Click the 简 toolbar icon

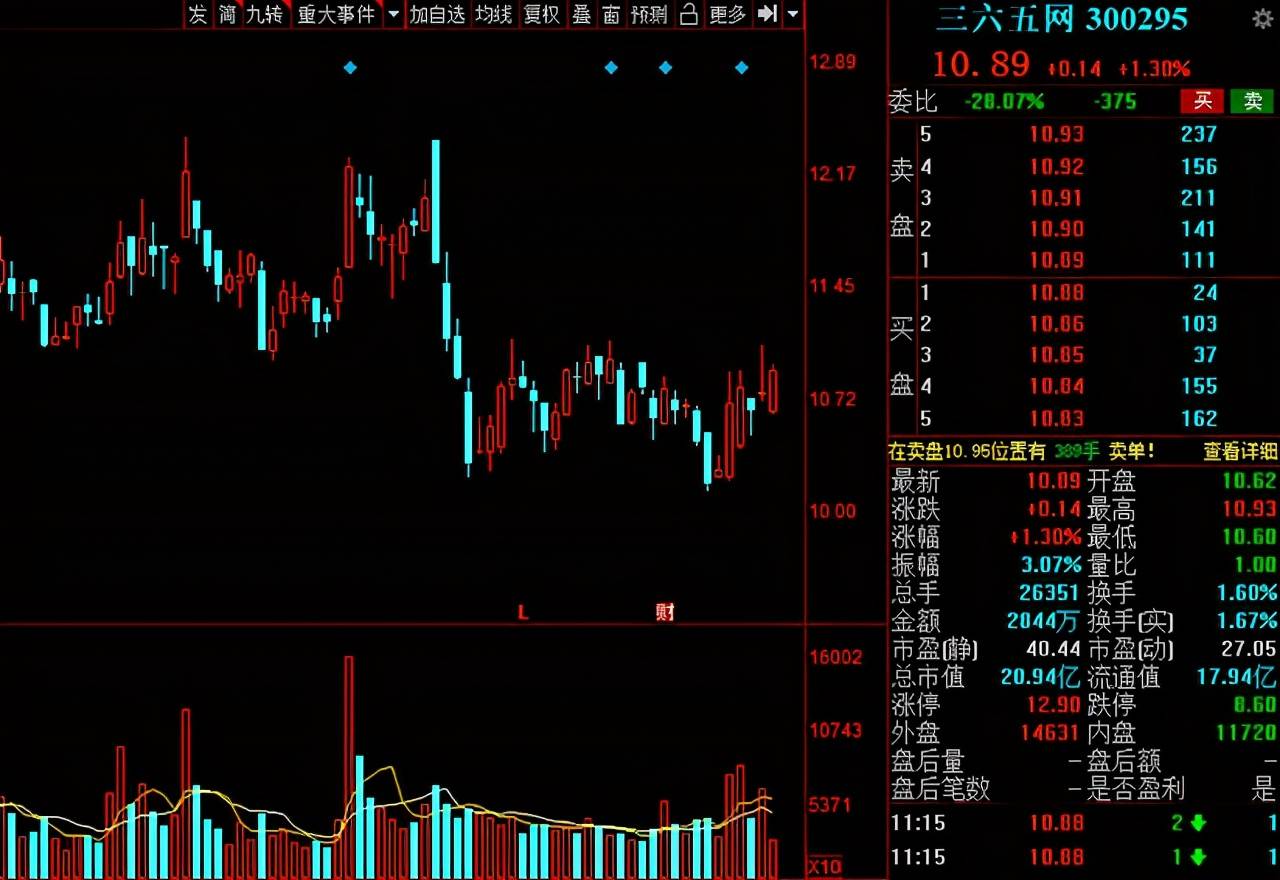point(228,14)
